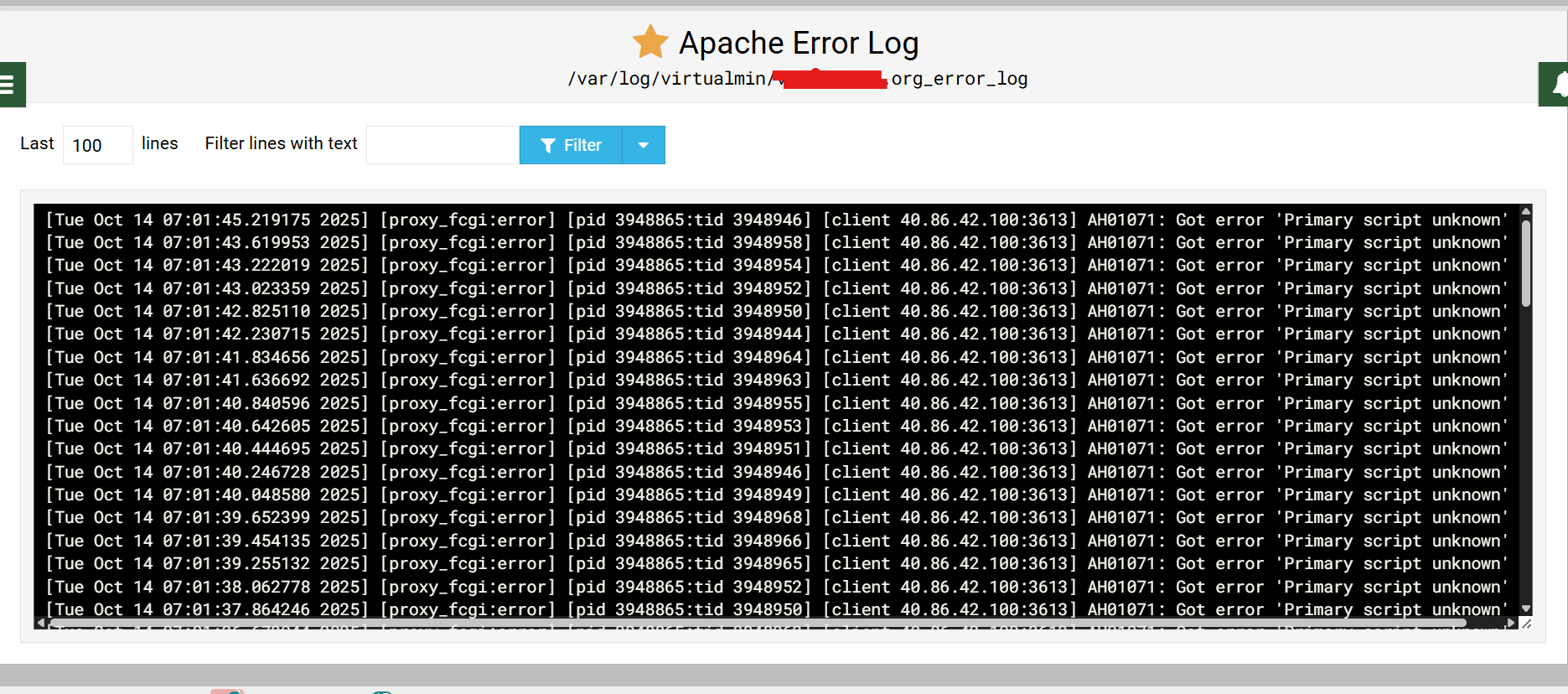Image resolution: width=1568 pixels, height=694 pixels.
Task: Click the Last lines number field
Action: coord(97,145)
